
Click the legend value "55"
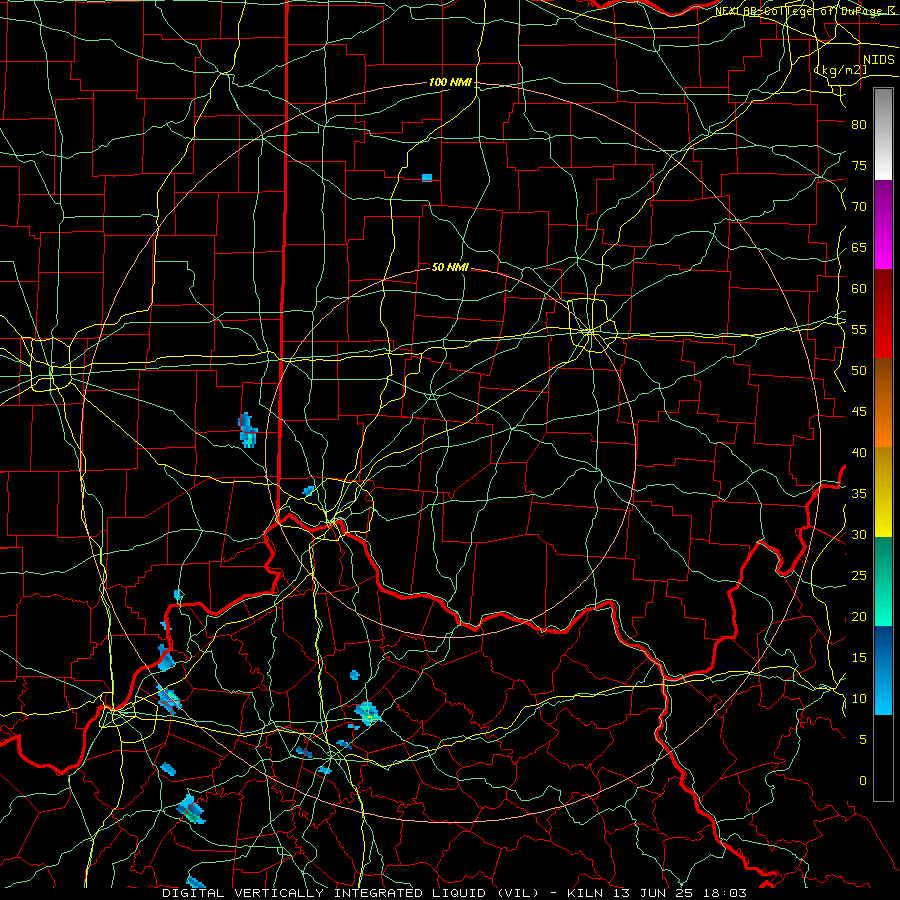click(x=859, y=329)
